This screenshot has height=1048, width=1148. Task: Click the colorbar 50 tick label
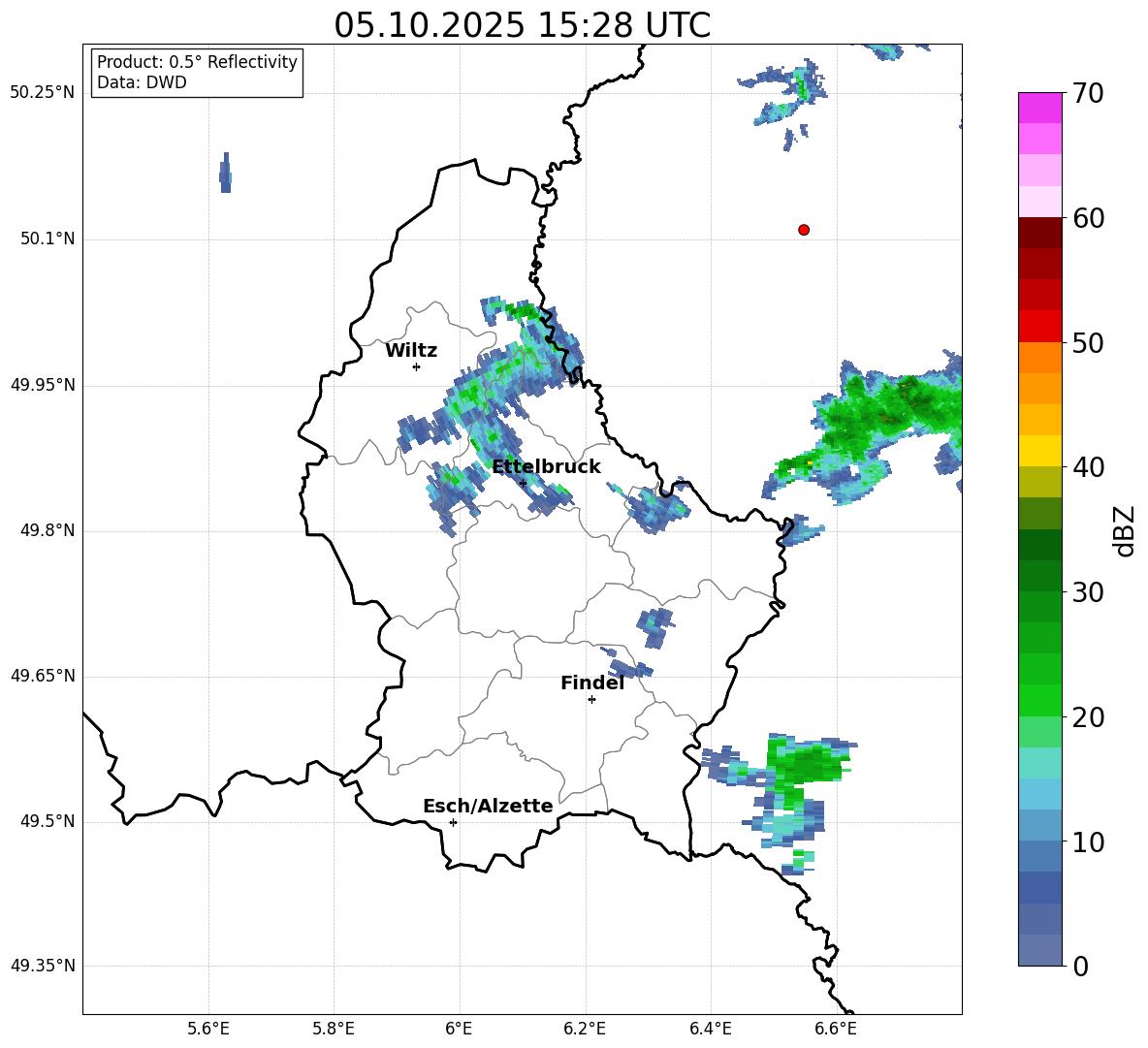pyautogui.click(x=1088, y=343)
